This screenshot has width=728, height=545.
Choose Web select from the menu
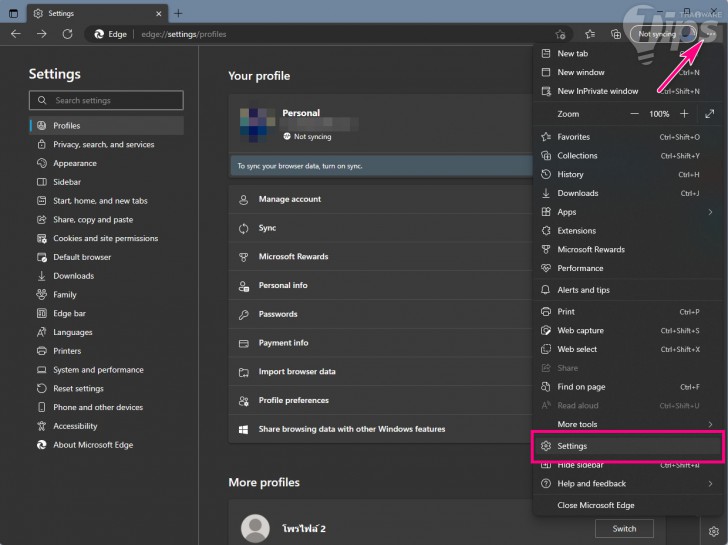(x=628, y=349)
